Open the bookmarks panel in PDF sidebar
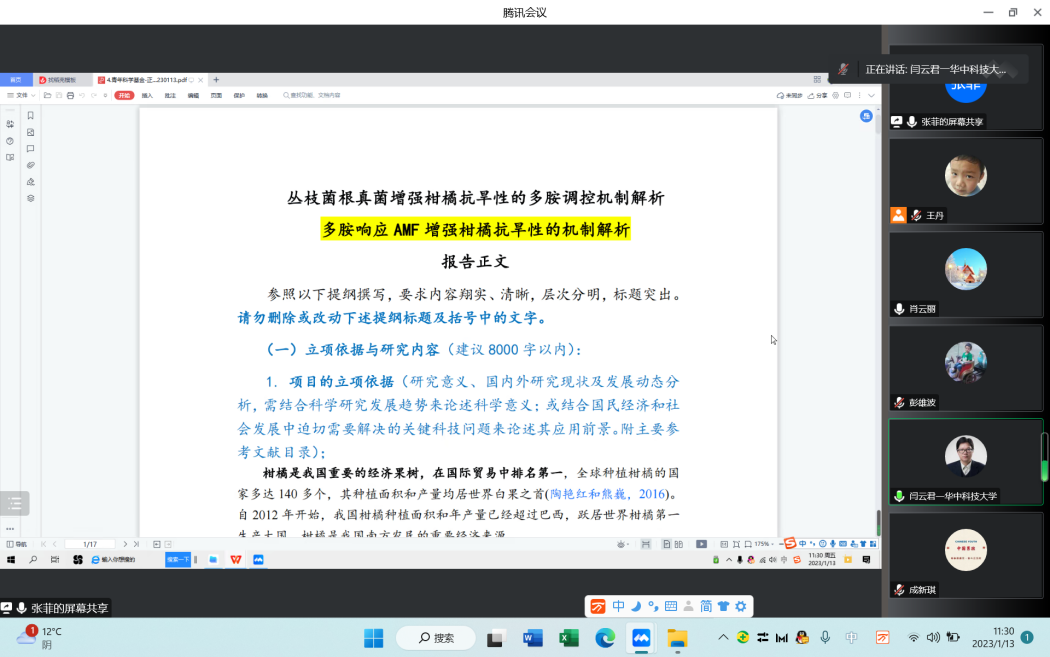This screenshot has width=1050, height=657. tap(30, 115)
